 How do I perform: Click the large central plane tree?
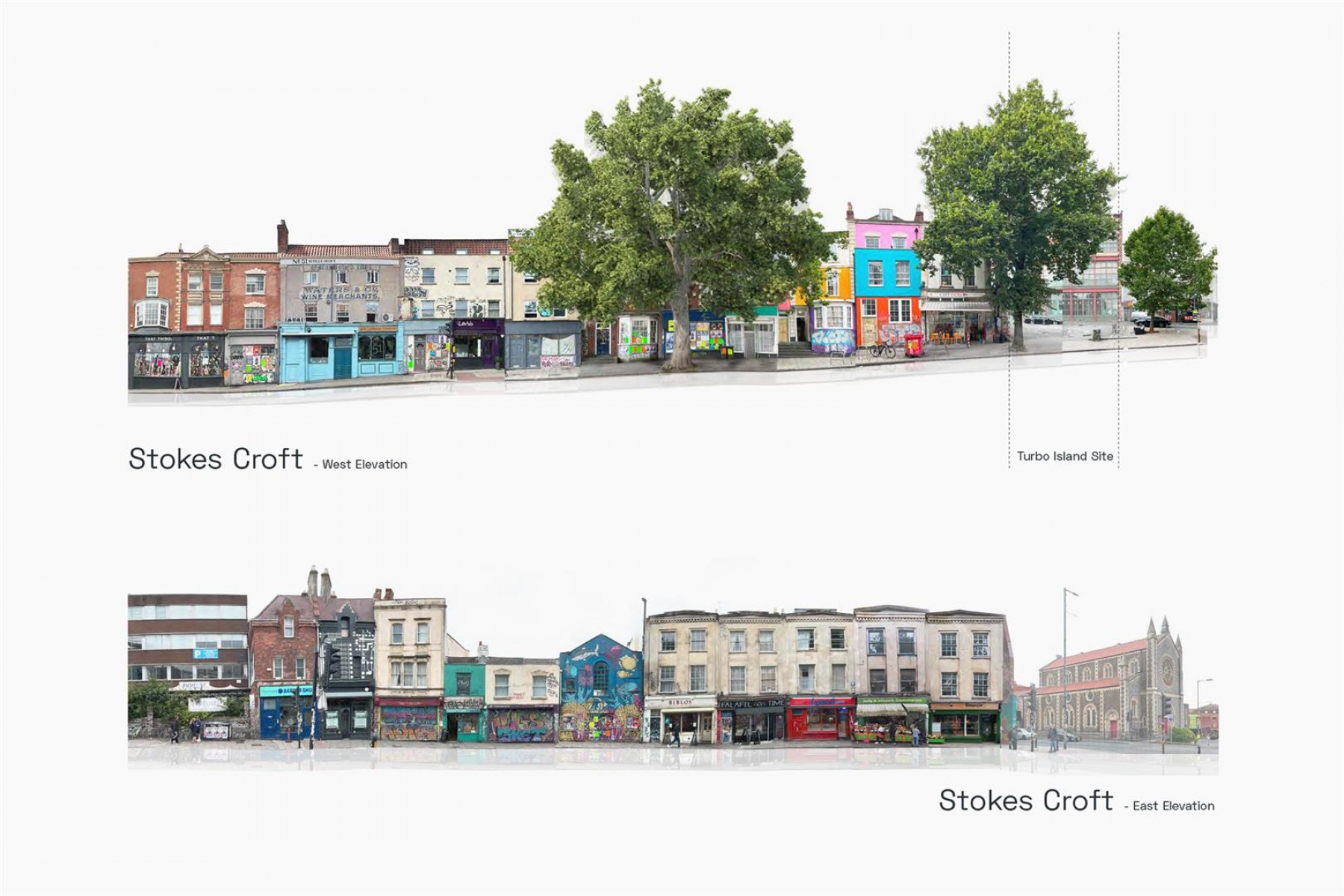[x=676, y=224]
